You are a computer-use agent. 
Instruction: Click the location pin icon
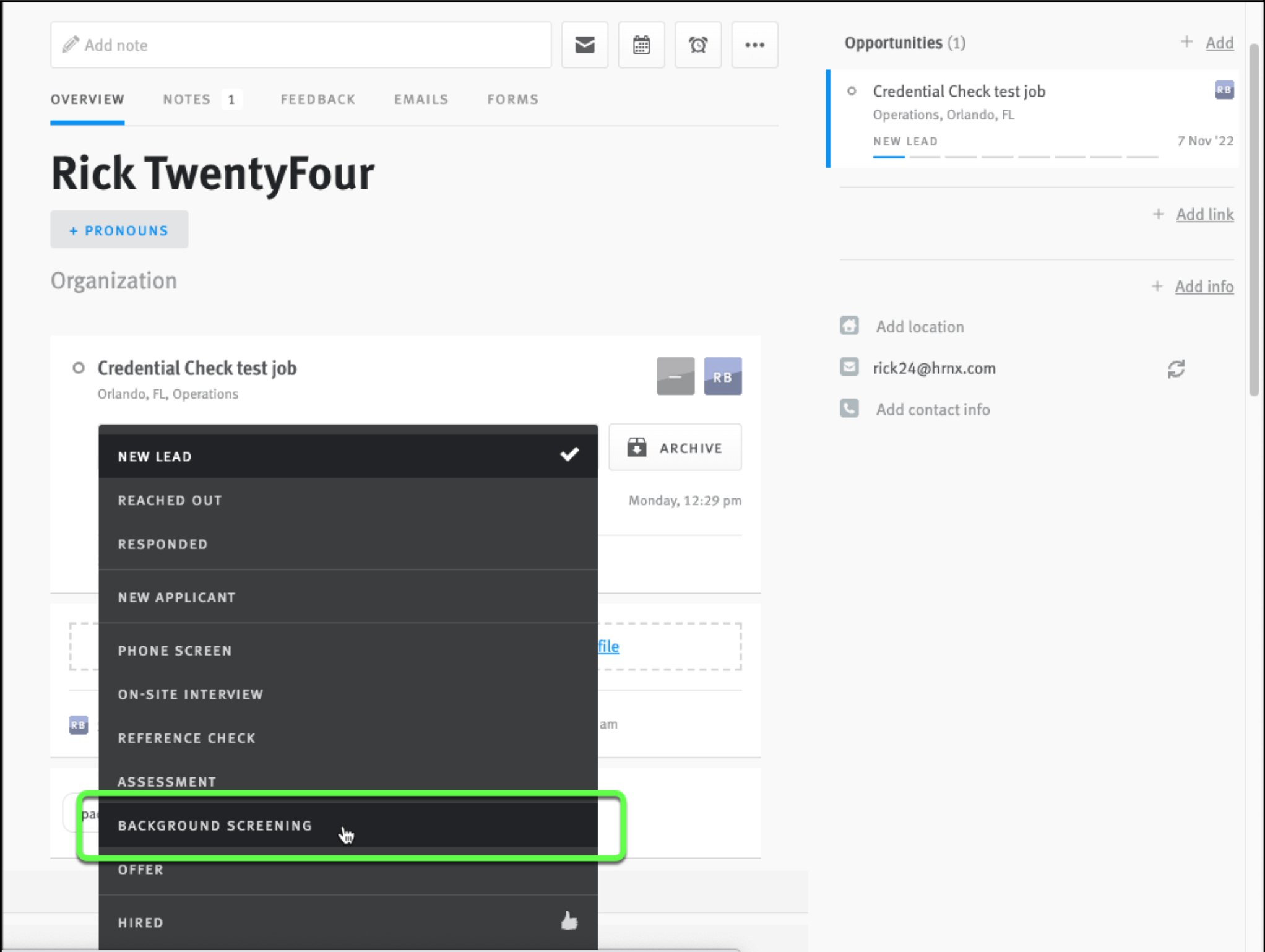click(x=849, y=326)
